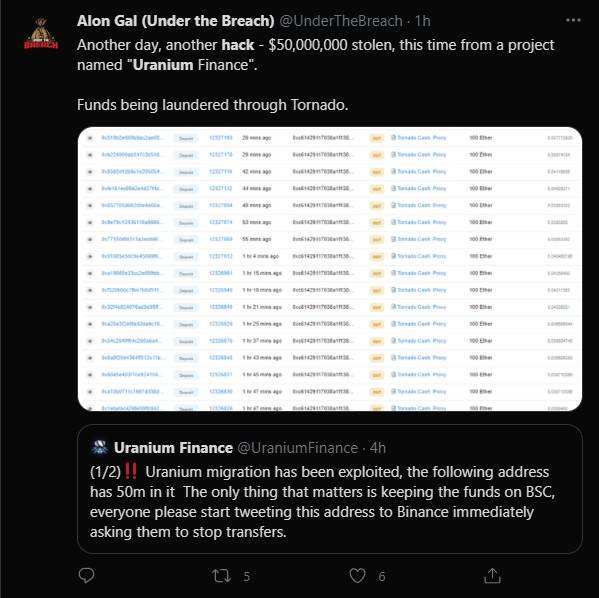
Task: Open the @UraniumFinance handle
Action: [x=298, y=448]
